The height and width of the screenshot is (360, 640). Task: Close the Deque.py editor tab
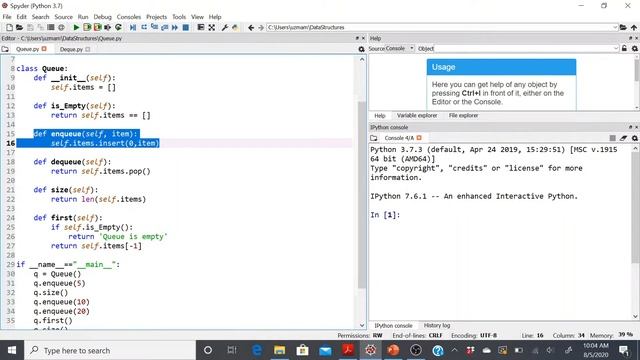[x=87, y=49]
